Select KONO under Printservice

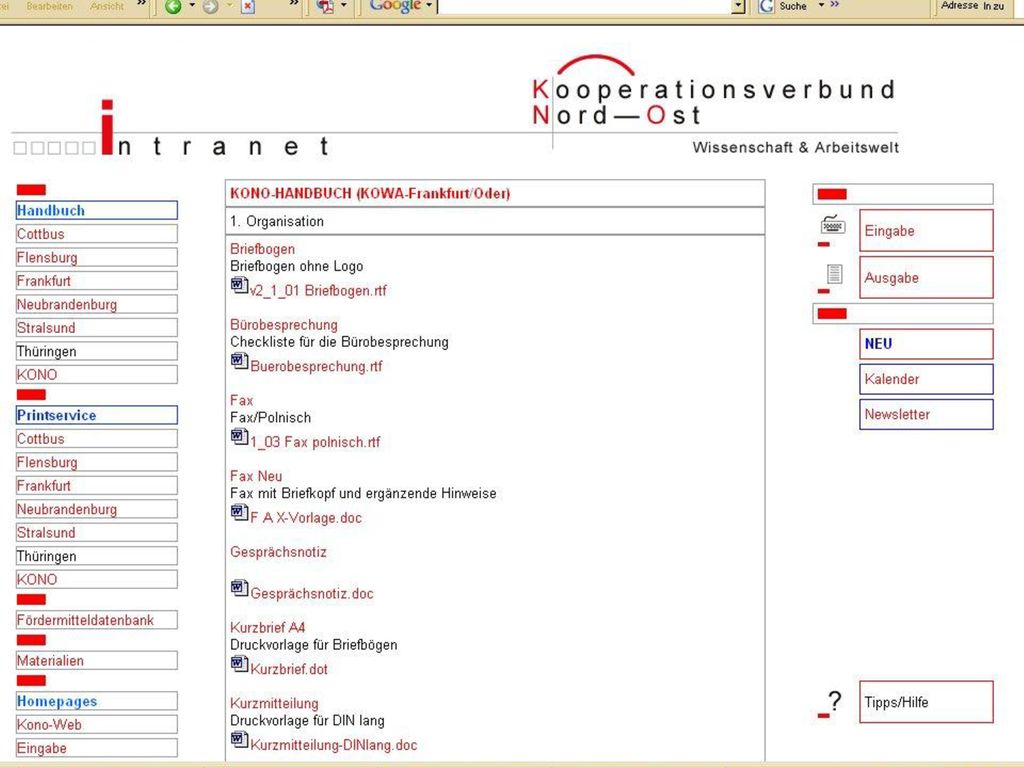pos(97,580)
